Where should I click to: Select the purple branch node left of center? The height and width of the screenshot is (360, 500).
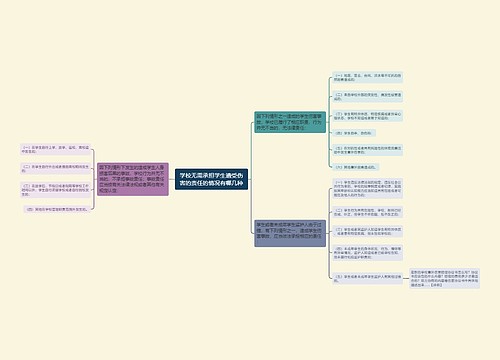click(x=133, y=179)
